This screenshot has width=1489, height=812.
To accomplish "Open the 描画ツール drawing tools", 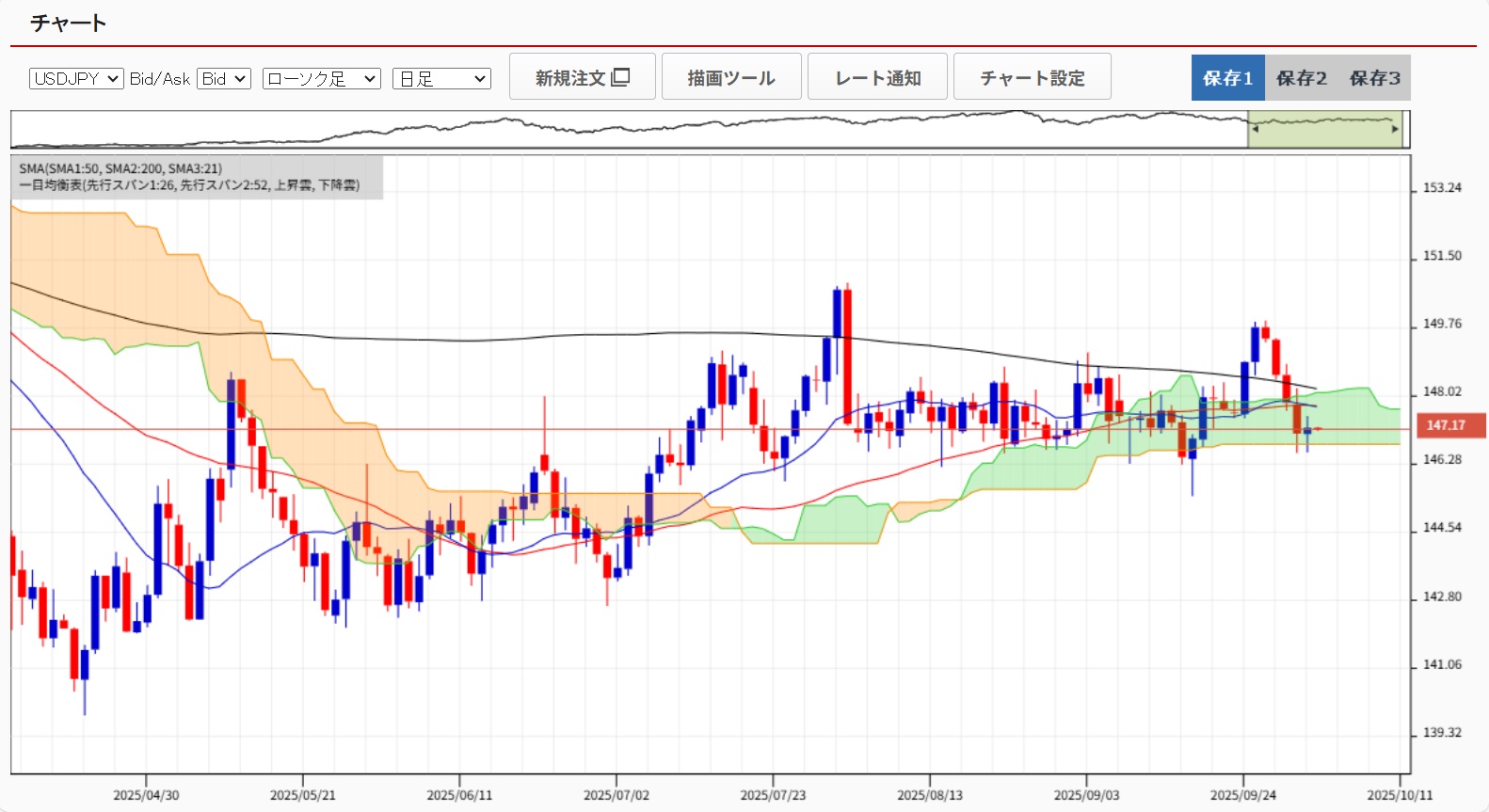I will (x=731, y=77).
